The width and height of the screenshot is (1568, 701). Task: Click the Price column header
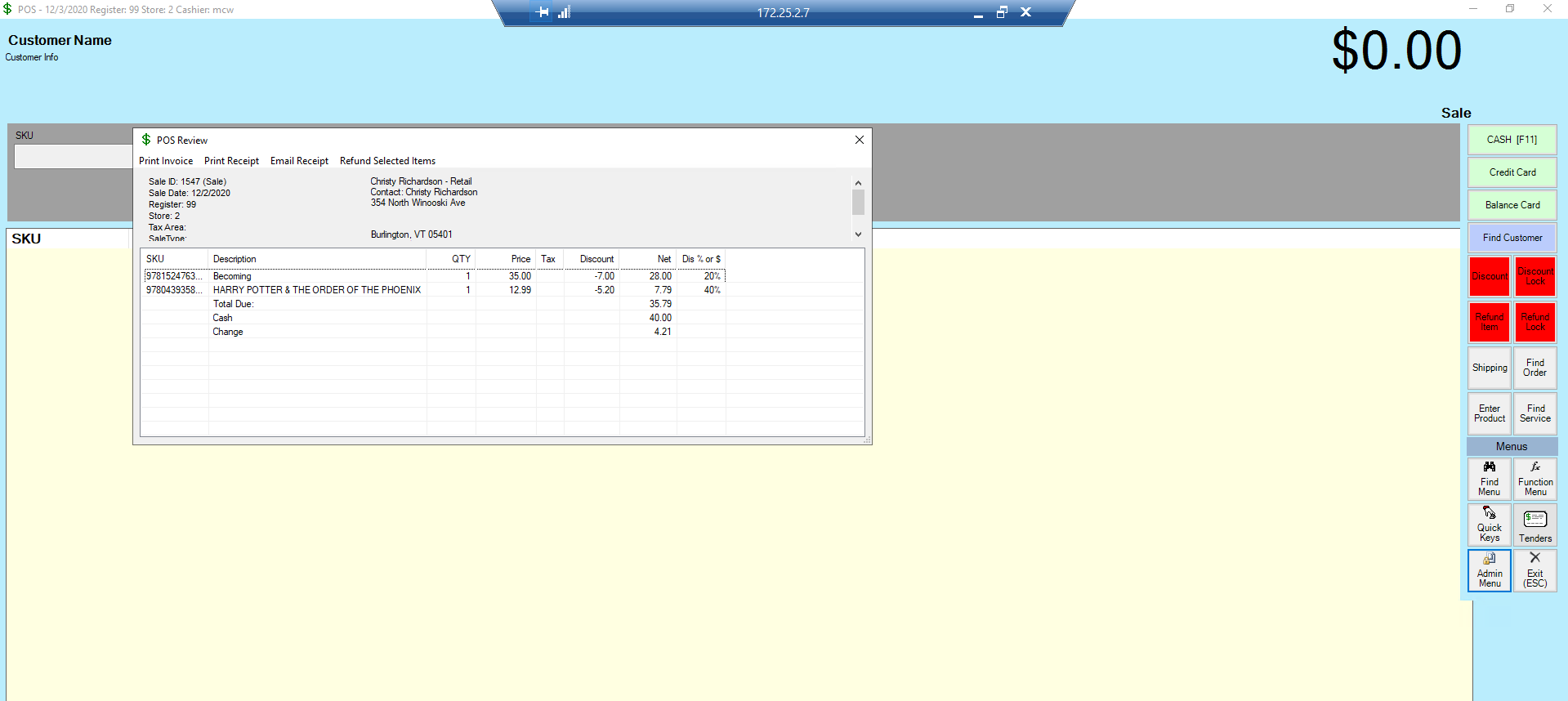tap(506, 259)
